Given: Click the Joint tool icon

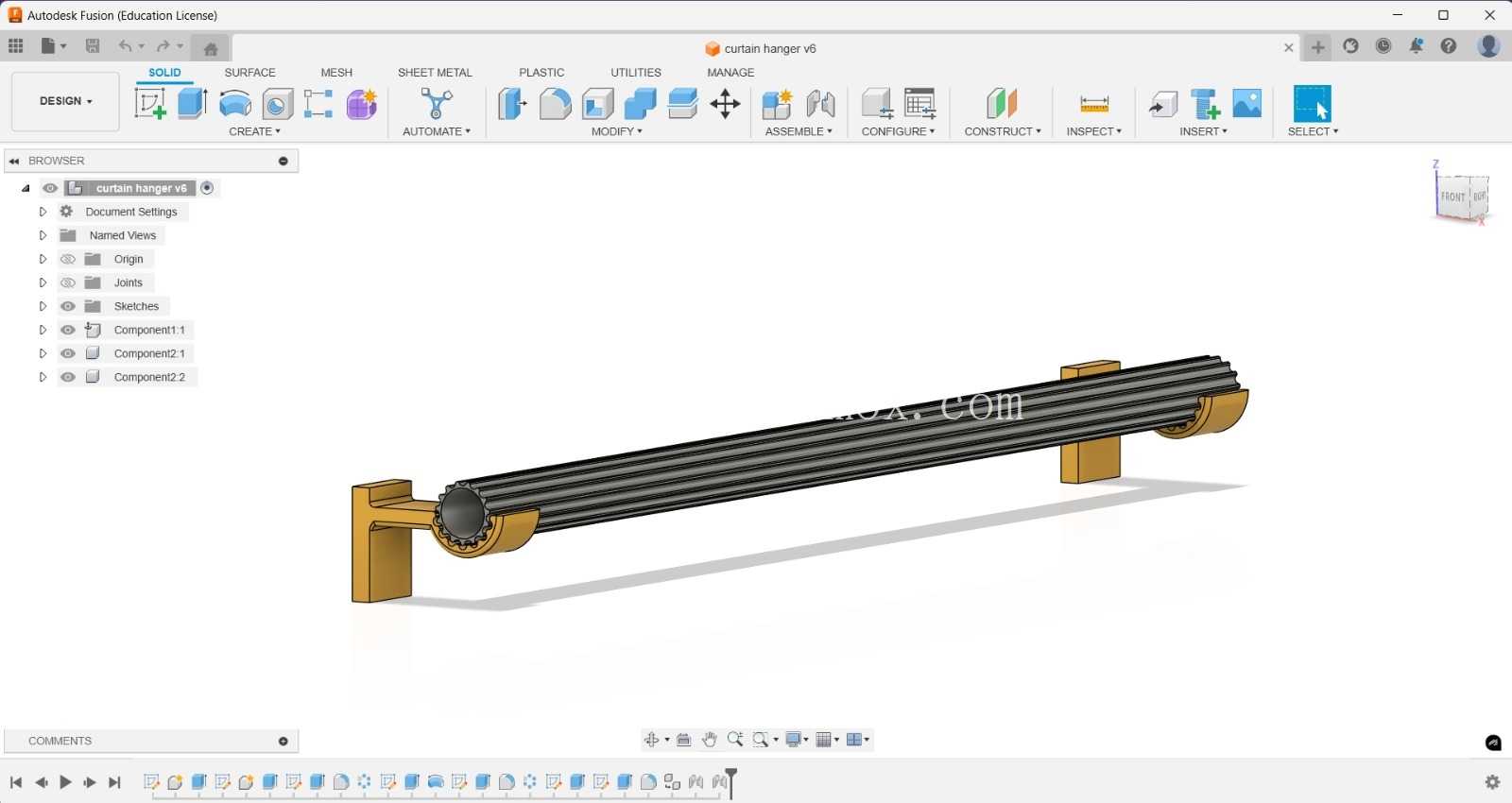Looking at the screenshot, I should click(820, 103).
